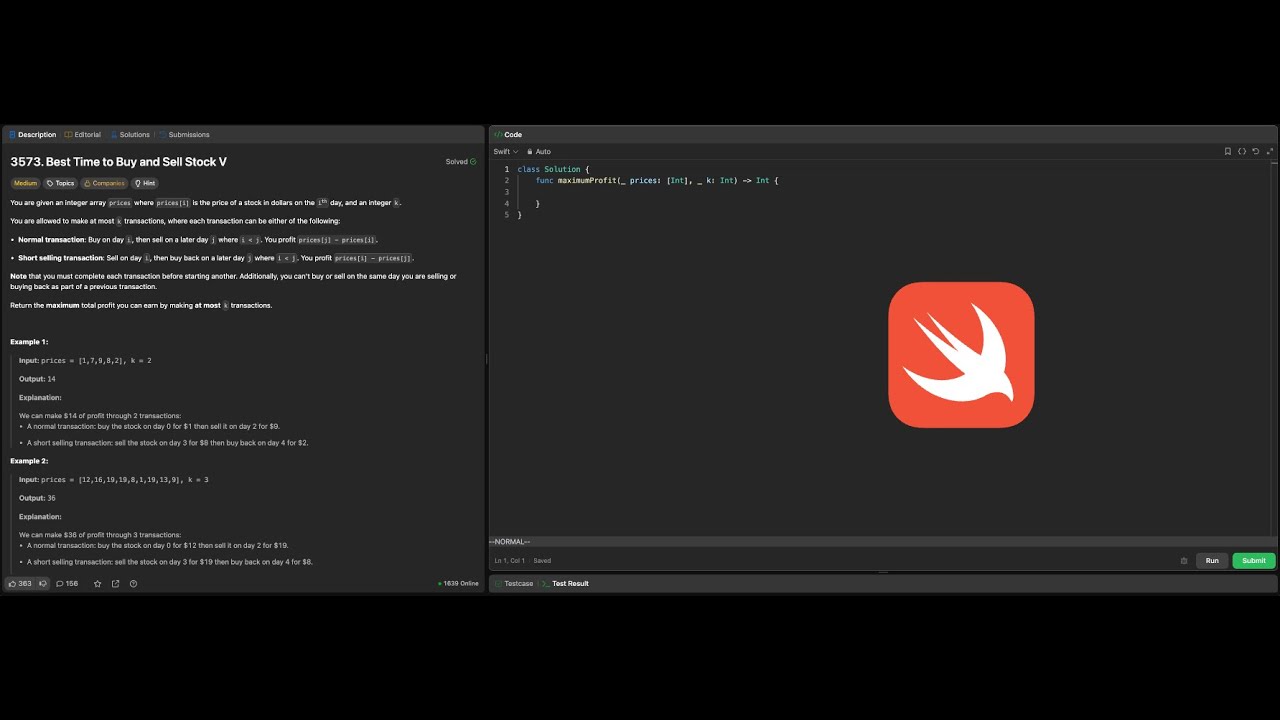Switch to the Editorial tab
This screenshot has height=720, width=1280.
click(x=83, y=135)
